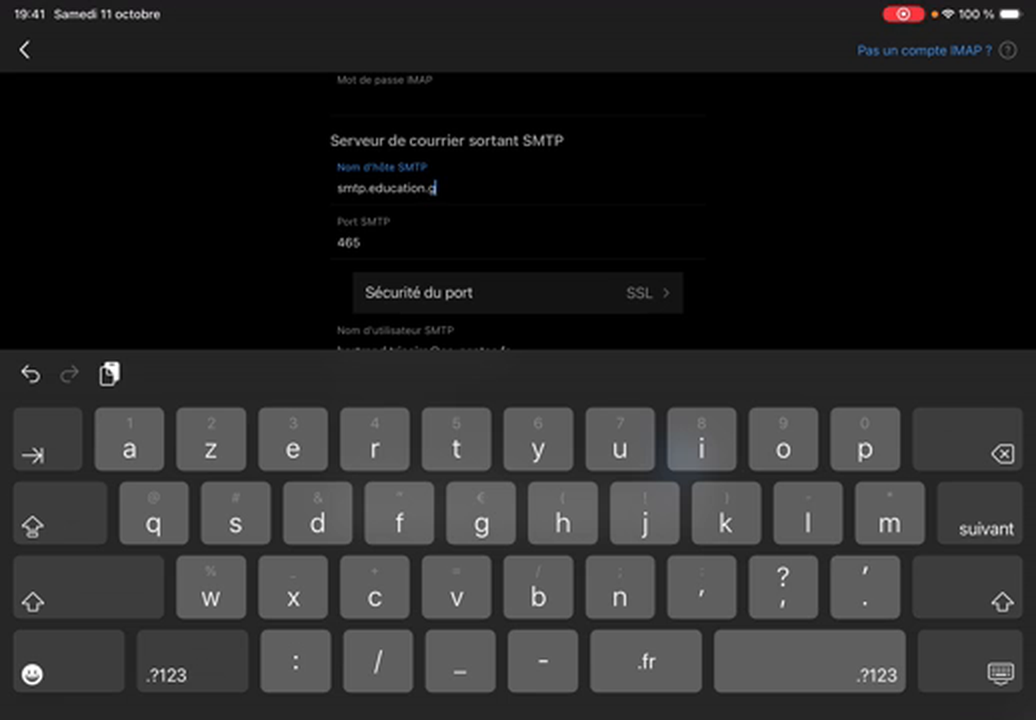Tap the redo icon above the keyboard
1036x720 pixels.
pyautogui.click(x=69, y=374)
